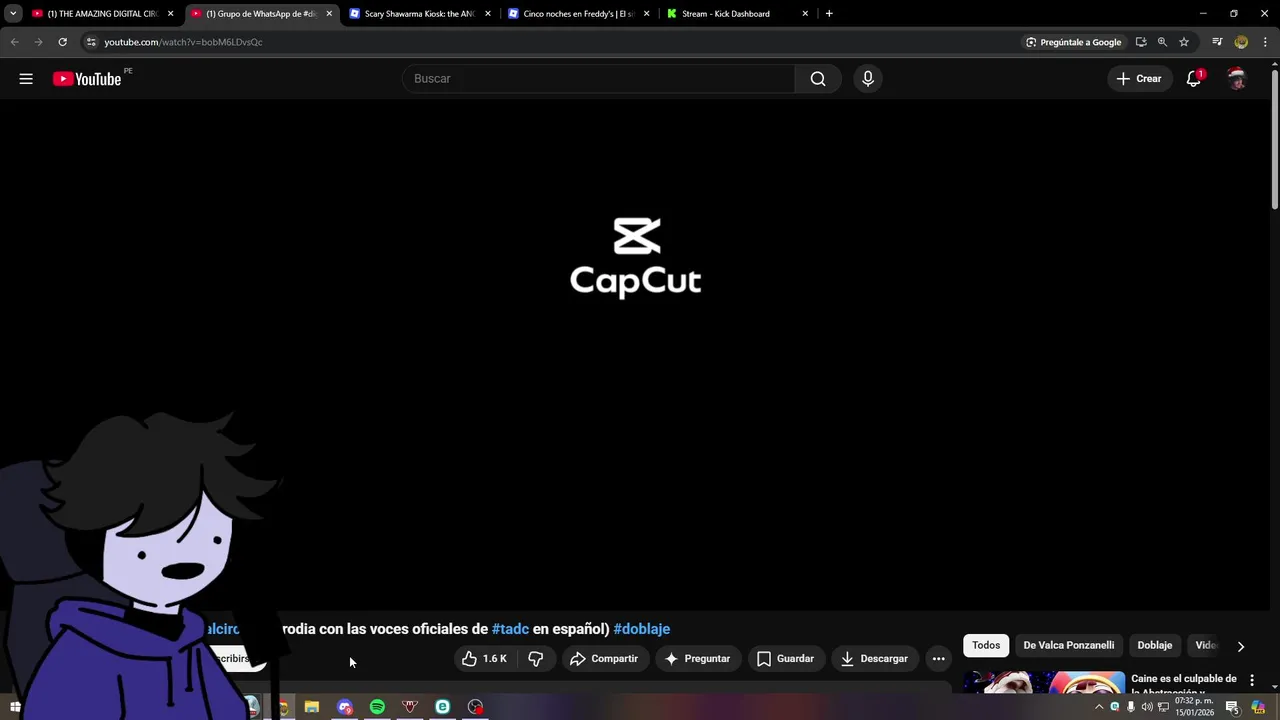Open the #doblaje hashtag link
This screenshot has height=720, width=1280.
(x=642, y=629)
